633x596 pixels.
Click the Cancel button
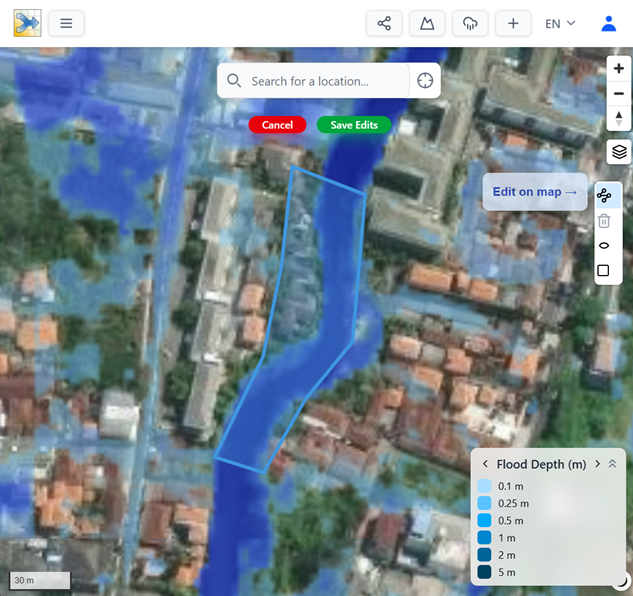[277, 125]
